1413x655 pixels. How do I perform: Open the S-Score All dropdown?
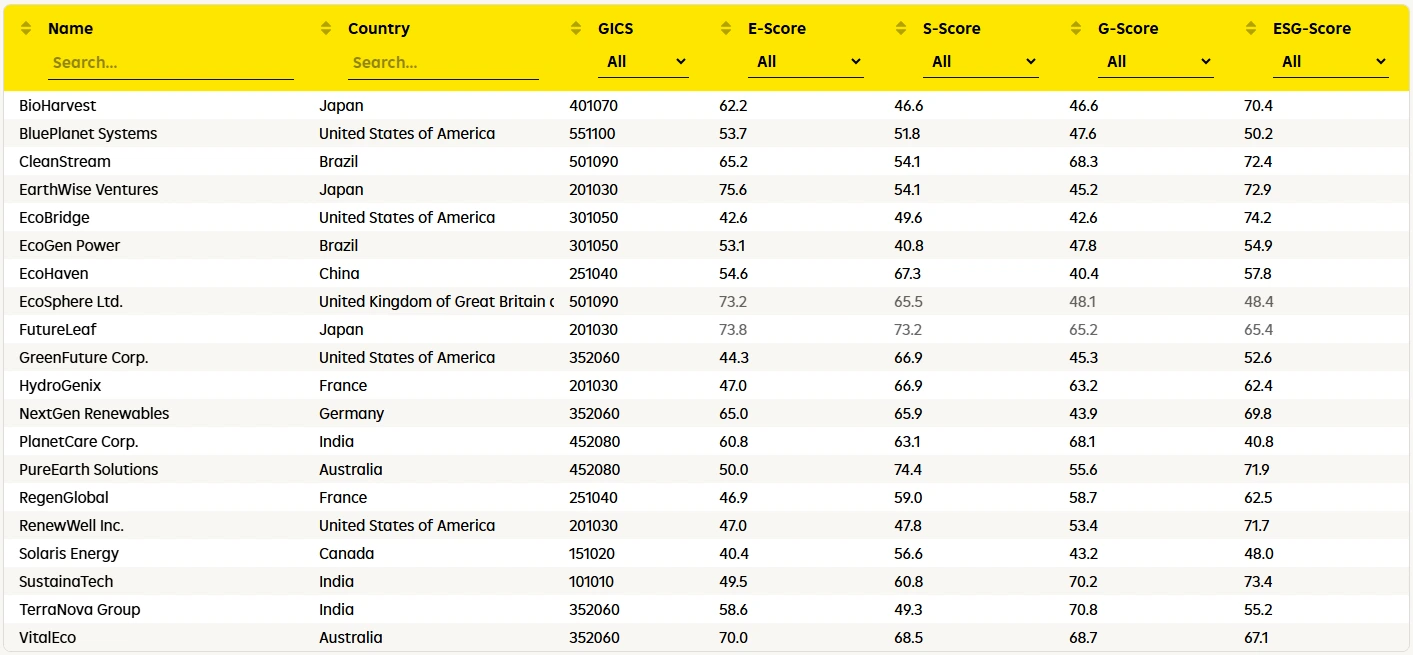coord(980,62)
